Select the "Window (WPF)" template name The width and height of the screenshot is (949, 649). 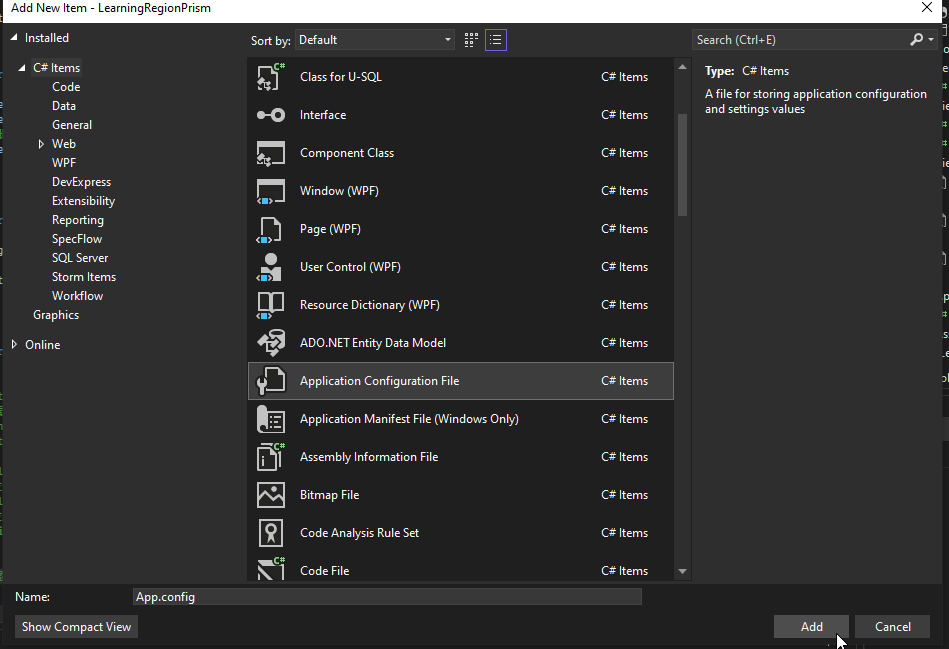(340, 191)
